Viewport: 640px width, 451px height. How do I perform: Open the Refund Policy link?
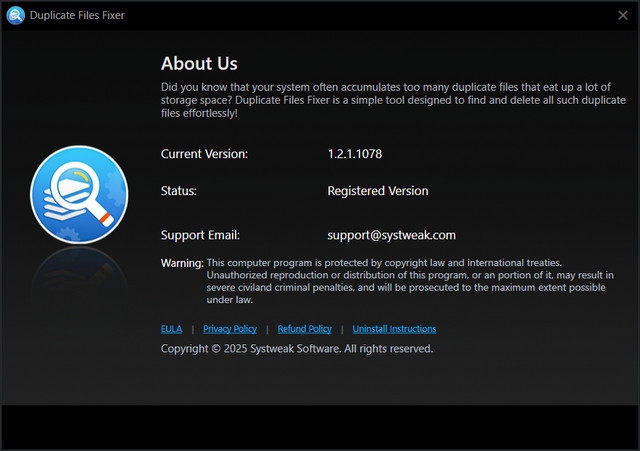[304, 329]
